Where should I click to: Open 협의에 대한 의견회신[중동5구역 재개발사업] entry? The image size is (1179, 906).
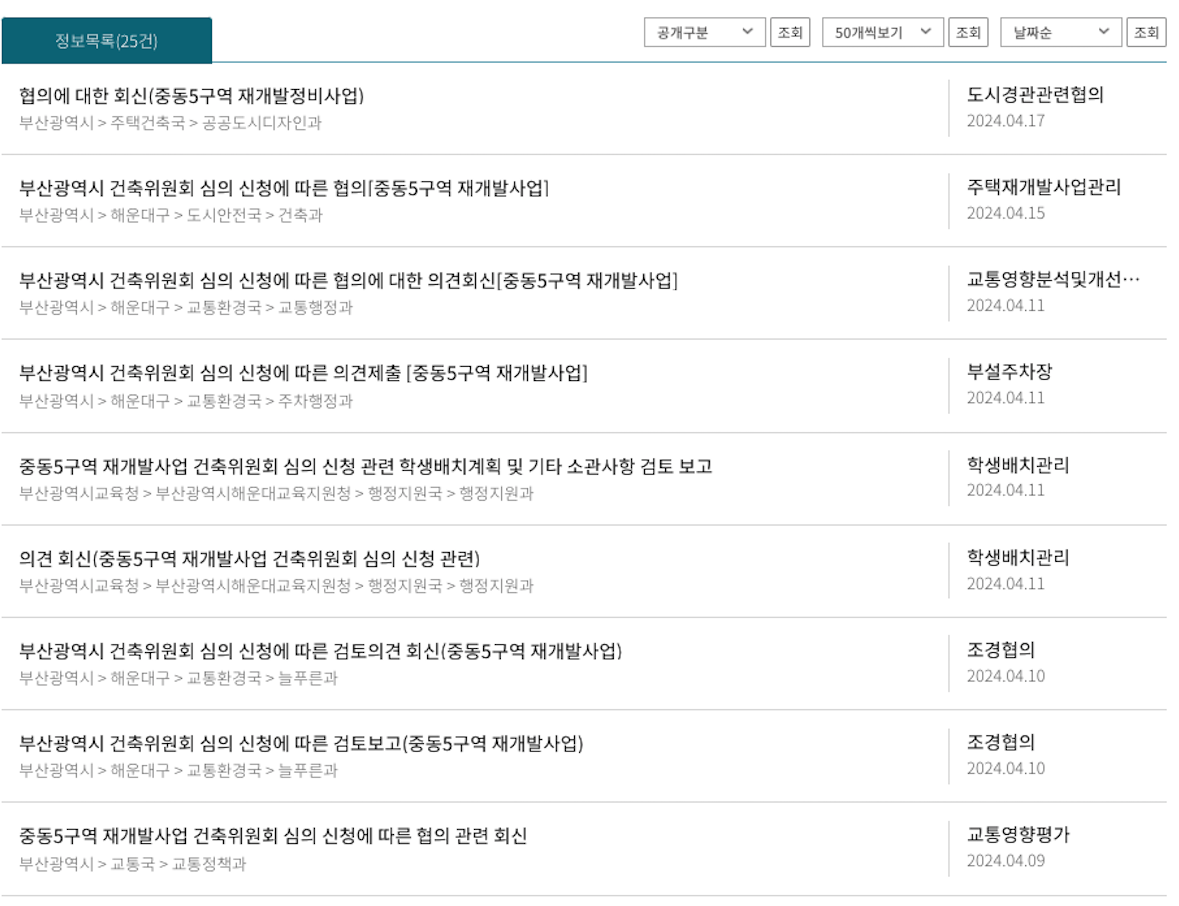coord(349,280)
